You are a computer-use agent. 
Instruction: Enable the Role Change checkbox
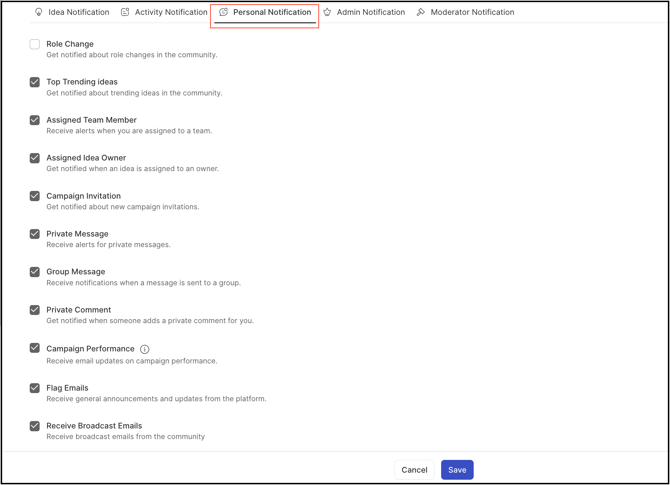[x=35, y=44]
